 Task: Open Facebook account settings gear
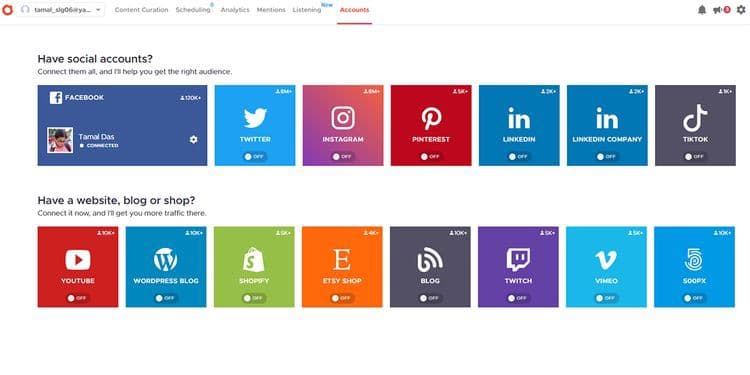tap(193, 140)
